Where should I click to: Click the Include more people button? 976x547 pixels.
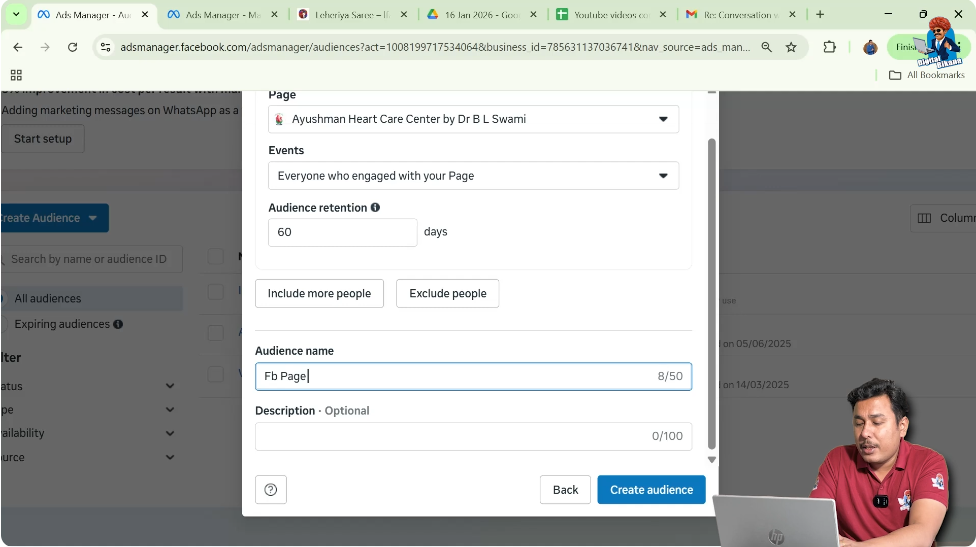pyautogui.click(x=319, y=293)
